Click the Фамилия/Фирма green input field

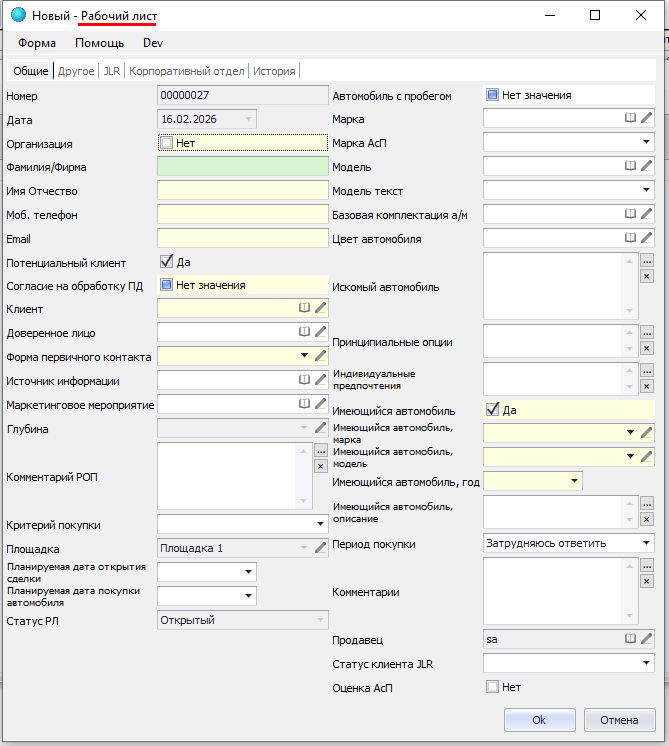pos(243,167)
